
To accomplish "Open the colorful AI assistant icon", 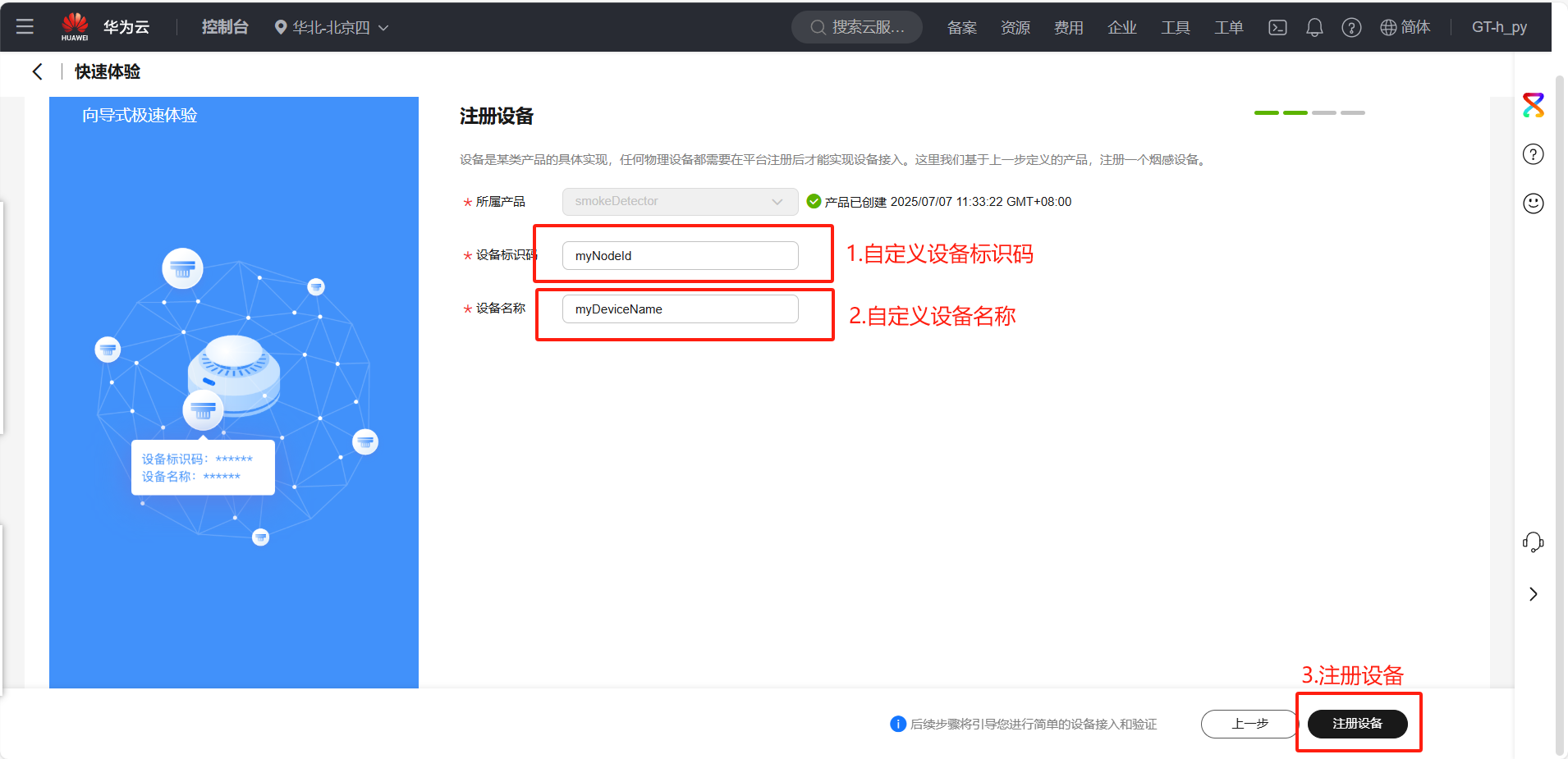I will pyautogui.click(x=1533, y=105).
